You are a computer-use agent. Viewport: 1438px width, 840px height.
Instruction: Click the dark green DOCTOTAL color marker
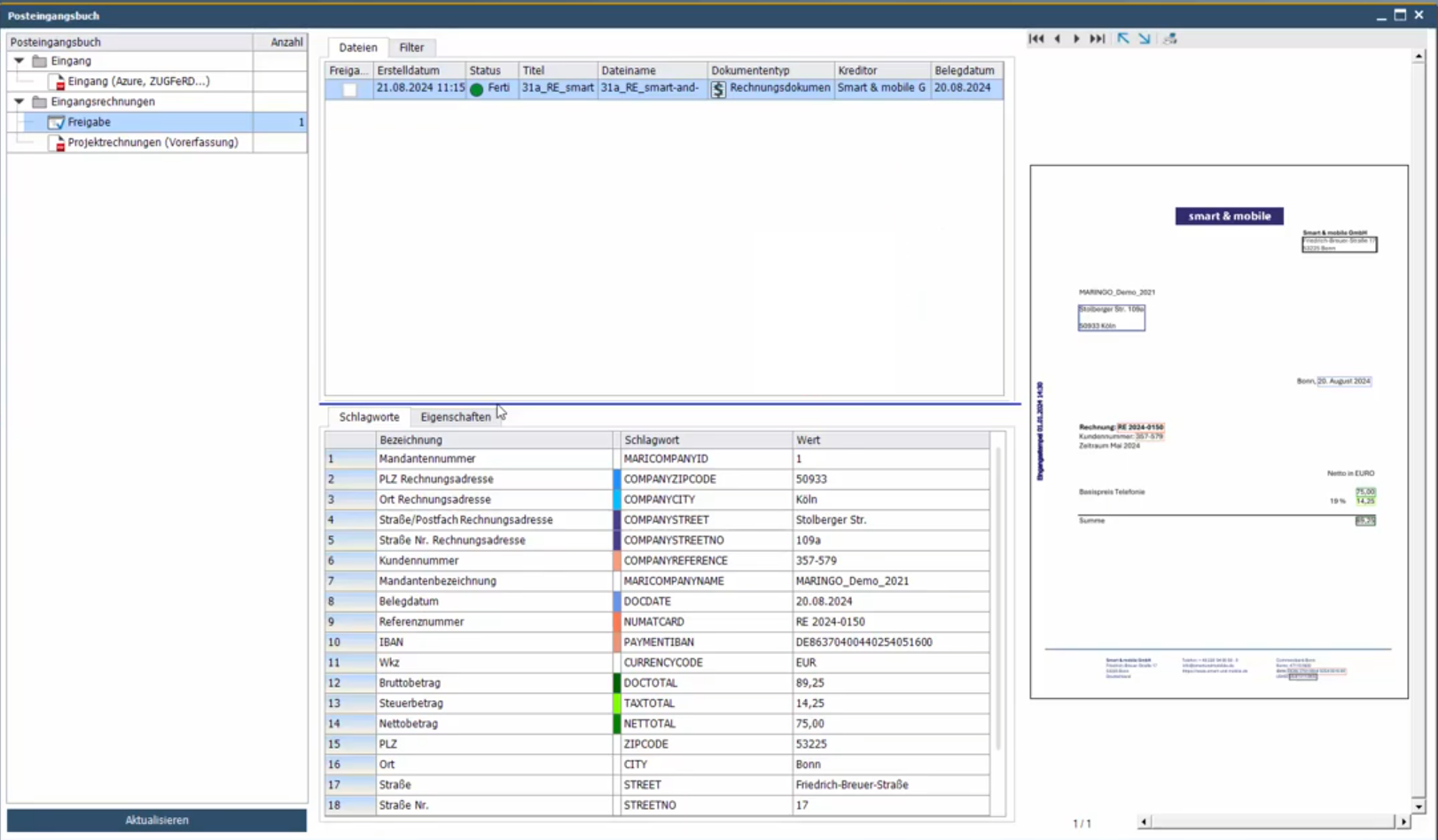click(x=617, y=683)
